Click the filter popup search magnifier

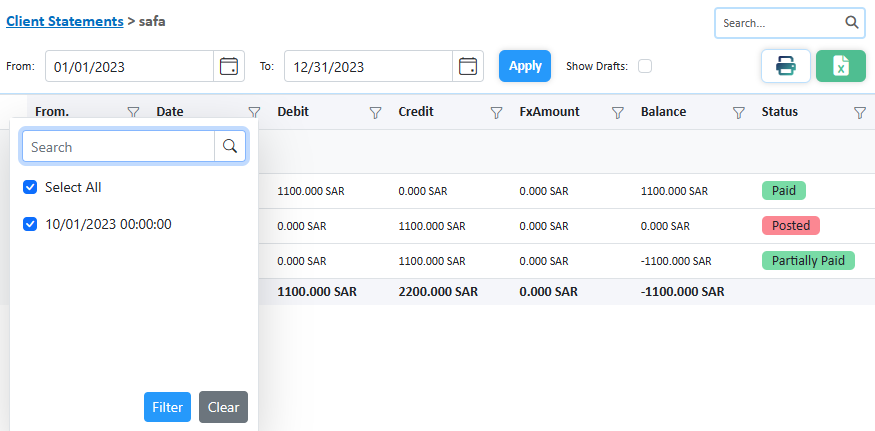tap(230, 147)
